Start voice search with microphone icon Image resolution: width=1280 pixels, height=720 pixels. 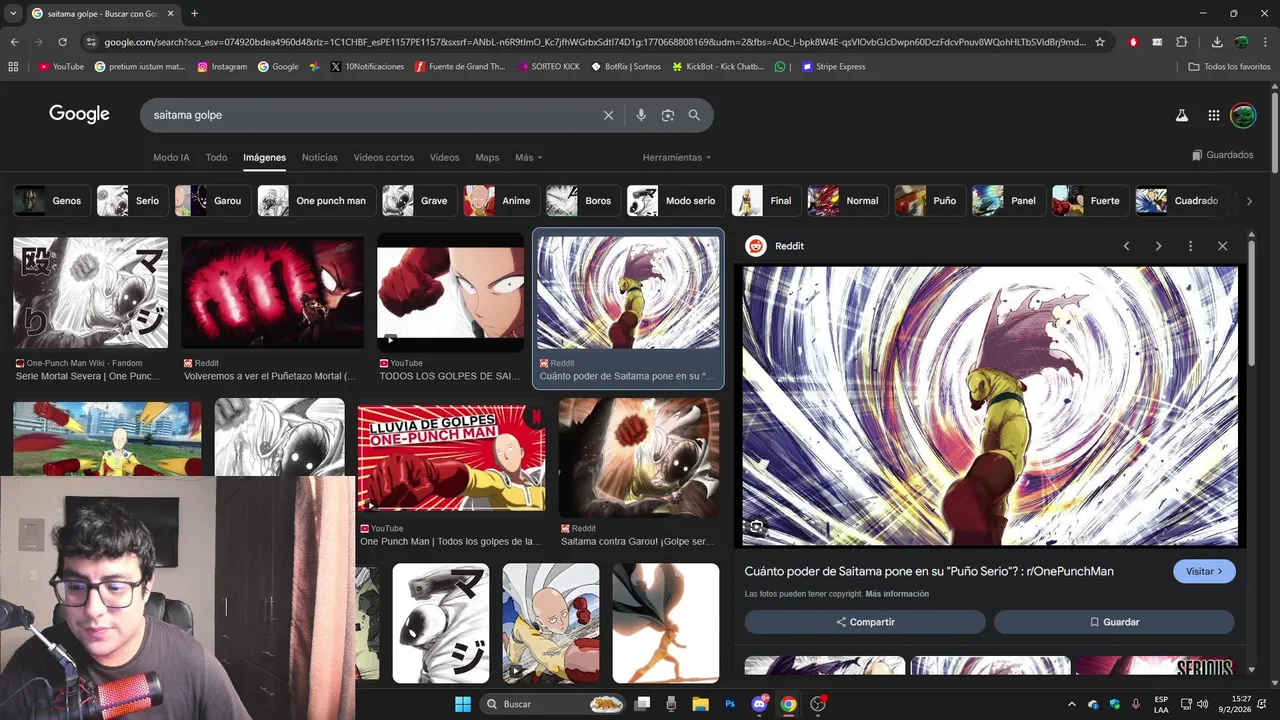click(641, 115)
